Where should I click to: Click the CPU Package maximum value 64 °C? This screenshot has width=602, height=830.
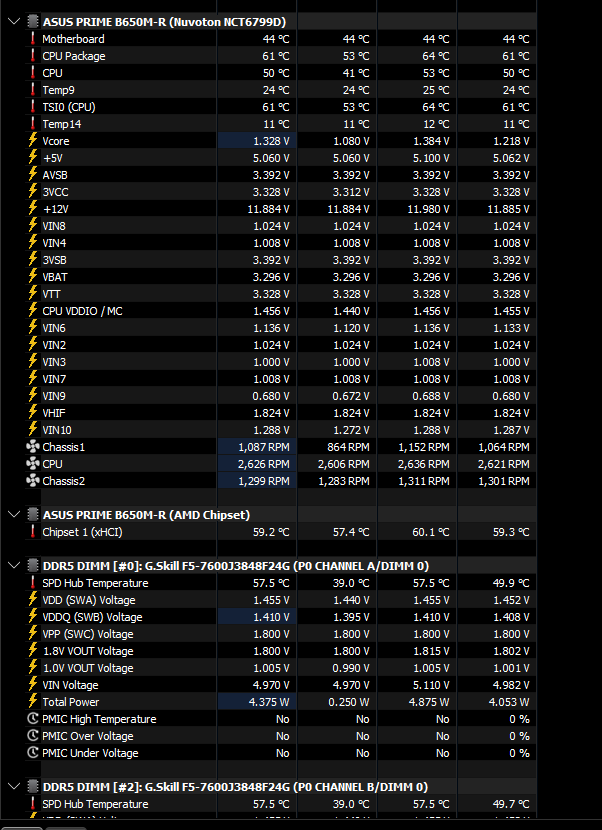(436, 56)
